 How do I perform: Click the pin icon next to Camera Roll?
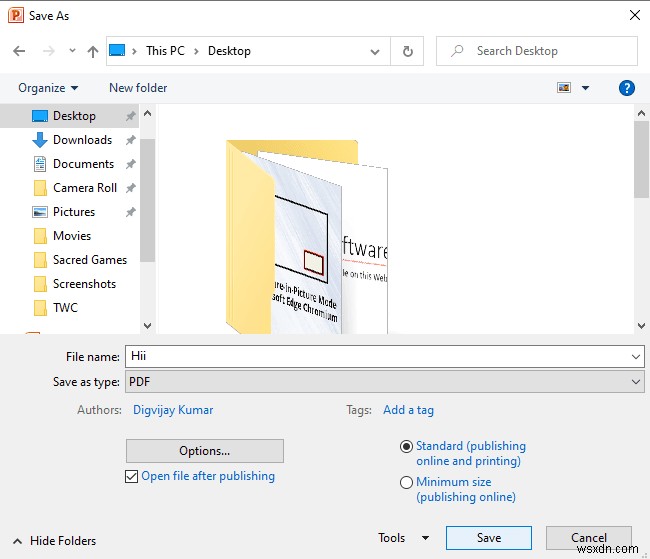pyautogui.click(x=131, y=188)
